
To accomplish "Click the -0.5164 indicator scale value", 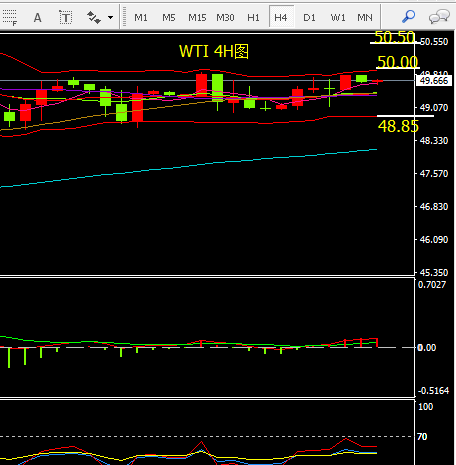I will click(x=433, y=391).
